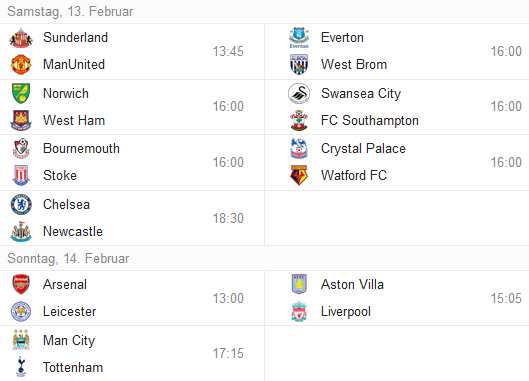Click the 15:05 Aston Villa kickoff time
This screenshot has height=381, width=529.
coord(506,298)
